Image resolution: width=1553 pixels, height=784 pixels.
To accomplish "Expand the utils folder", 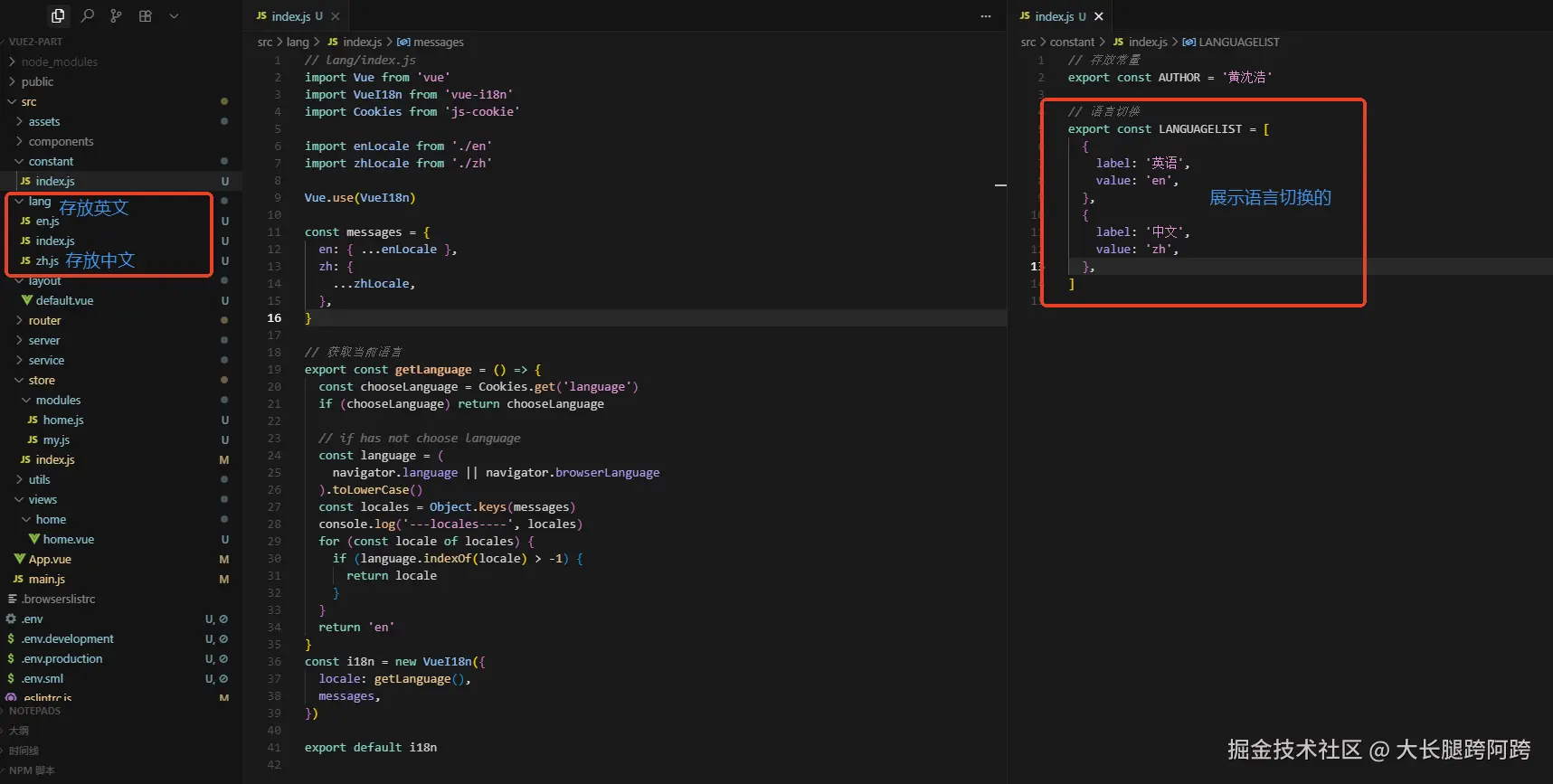I will coord(121,479).
